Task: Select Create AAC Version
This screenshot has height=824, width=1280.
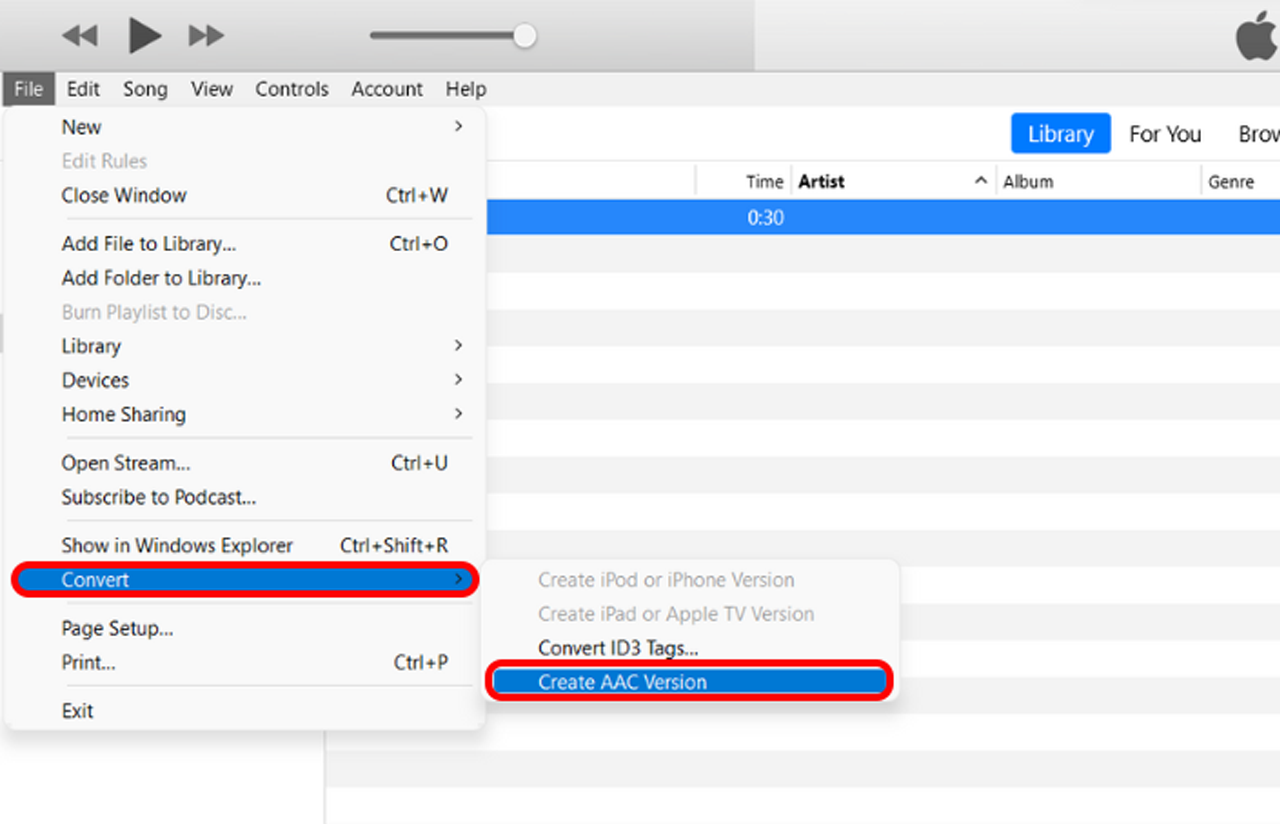Action: coord(690,682)
